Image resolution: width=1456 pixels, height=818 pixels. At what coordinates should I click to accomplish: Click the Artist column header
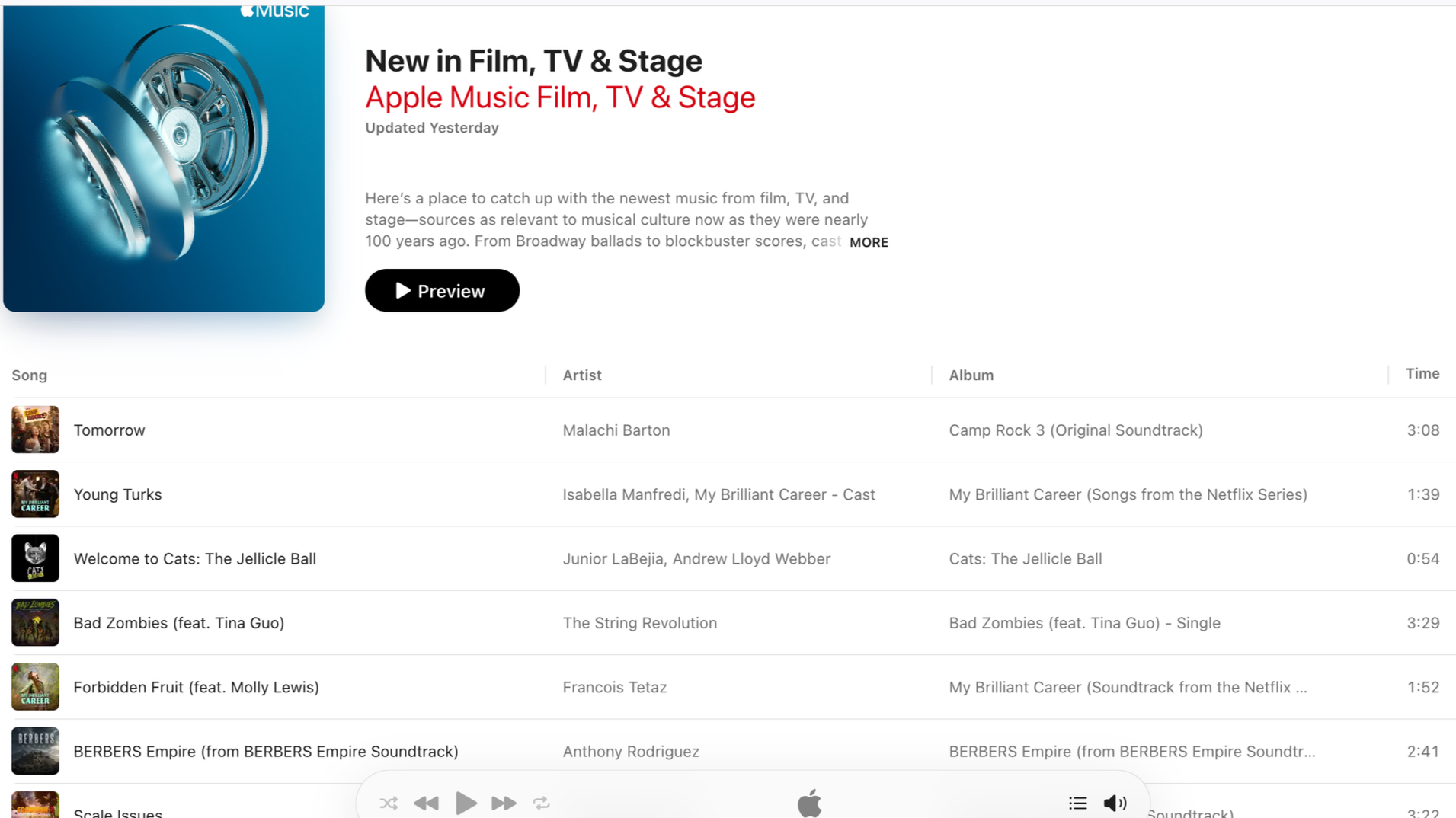tap(582, 375)
